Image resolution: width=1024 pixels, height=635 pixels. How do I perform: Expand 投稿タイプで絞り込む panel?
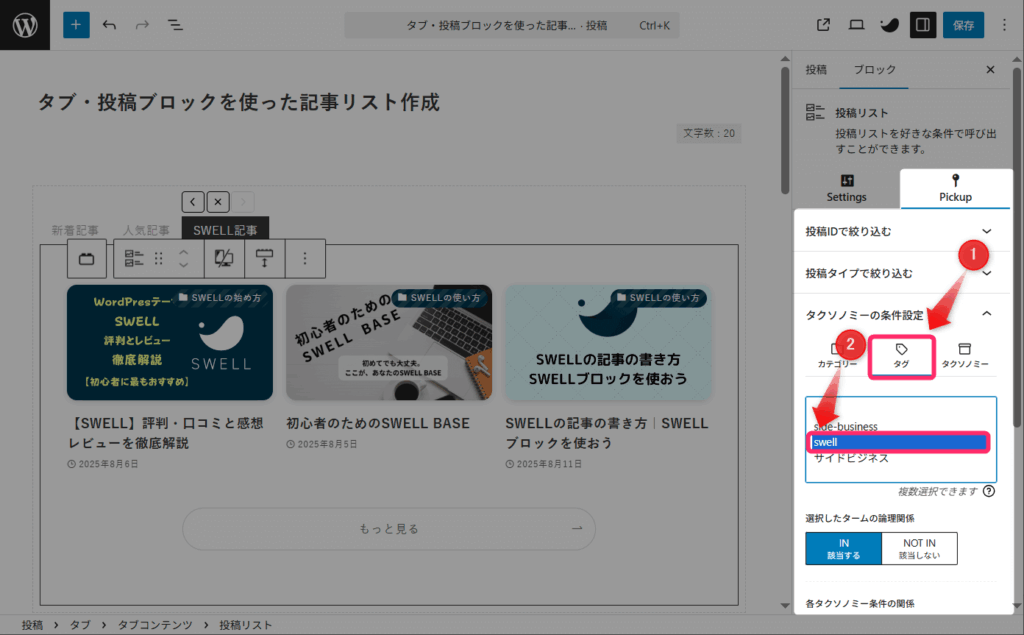(901, 273)
